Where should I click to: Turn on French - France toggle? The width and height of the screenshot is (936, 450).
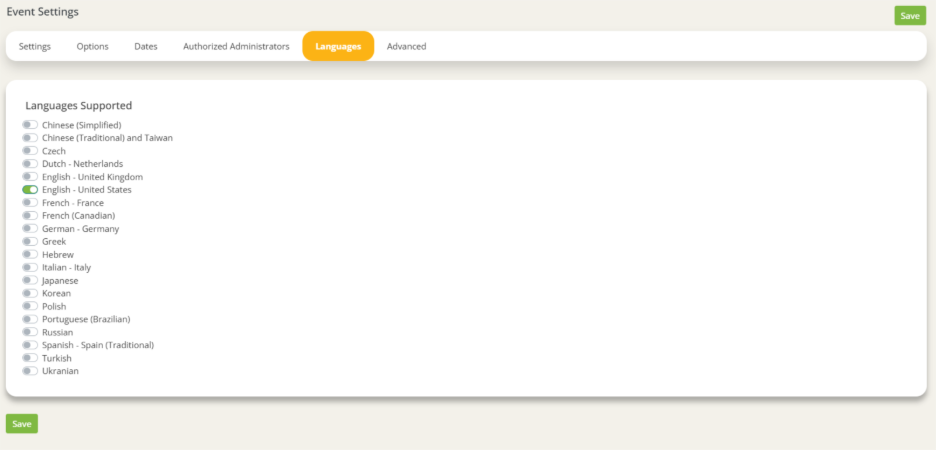pyautogui.click(x=30, y=203)
